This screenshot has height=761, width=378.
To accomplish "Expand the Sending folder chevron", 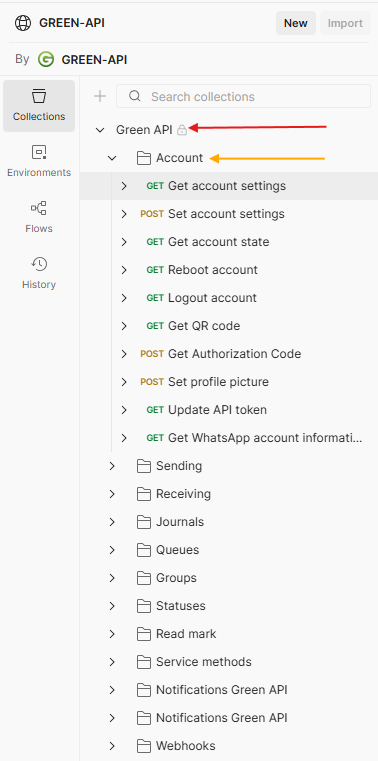I will (x=112, y=466).
